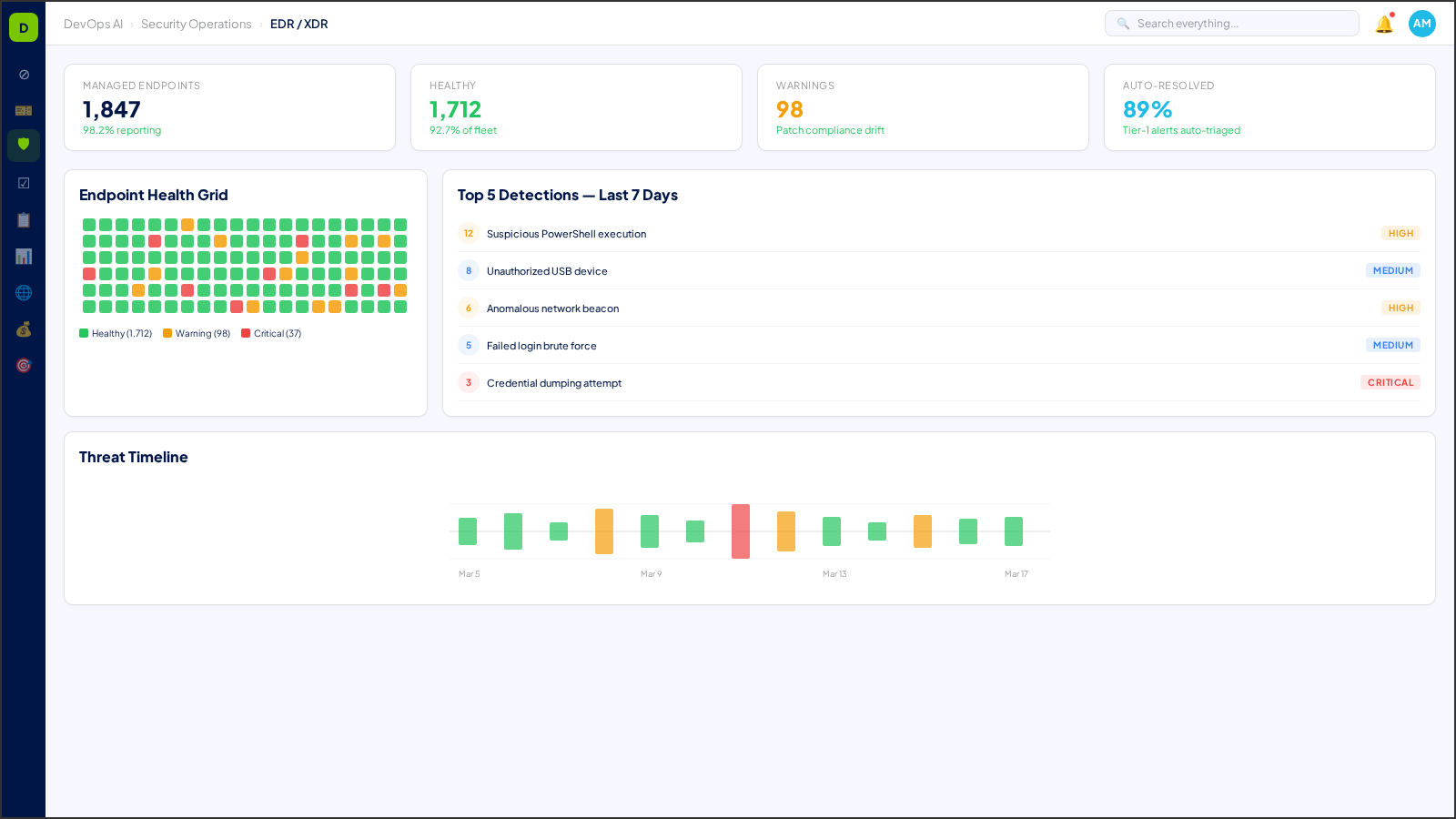Open the AM user avatar menu

[1422, 24]
